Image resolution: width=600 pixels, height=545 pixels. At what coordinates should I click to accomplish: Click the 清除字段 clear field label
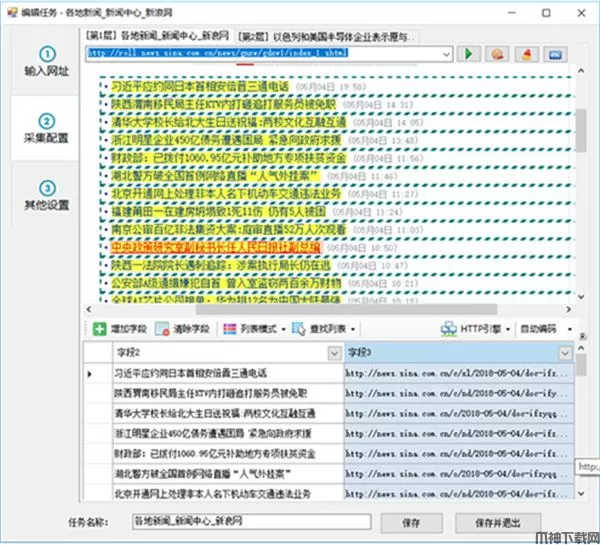coord(191,329)
